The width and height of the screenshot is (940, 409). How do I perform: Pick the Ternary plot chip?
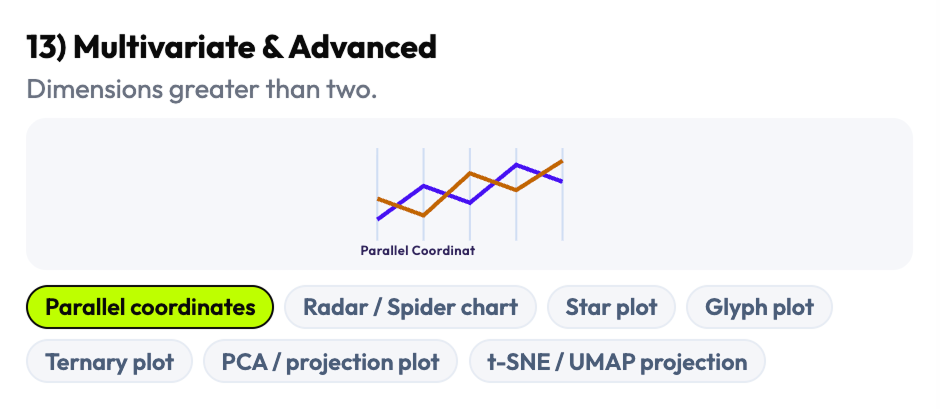pos(110,362)
